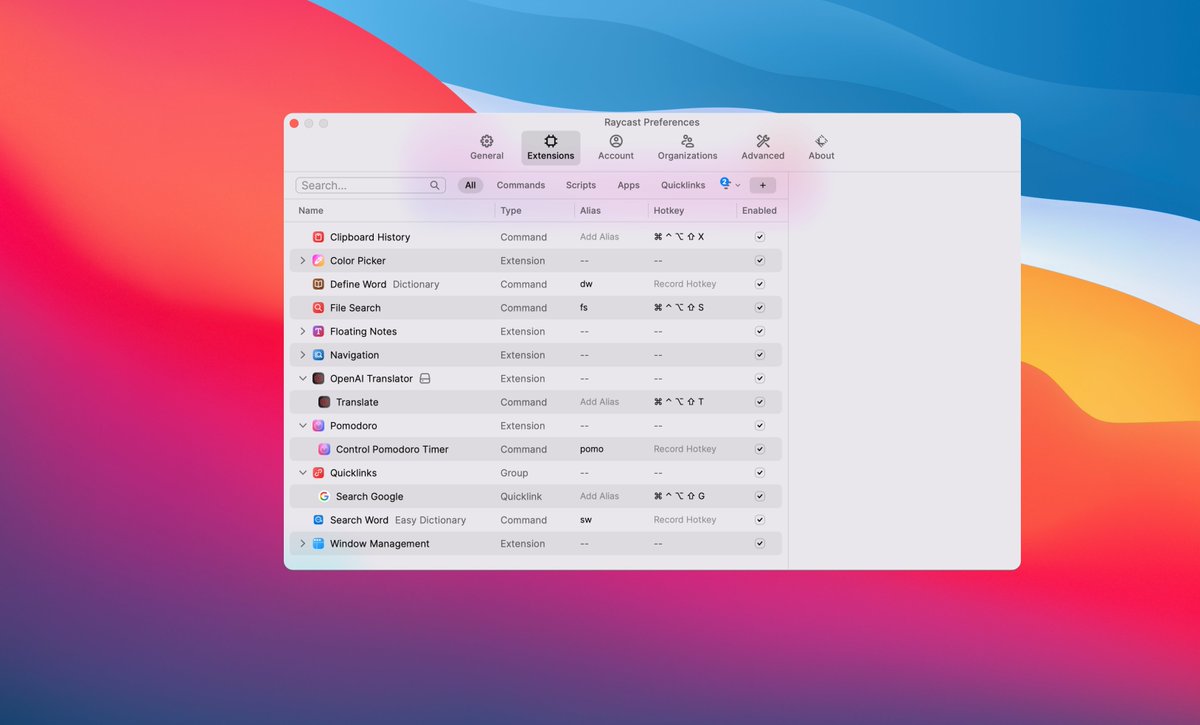Click the Floating Notes icon
This screenshot has height=725, width=1200.
click(318, 331)
